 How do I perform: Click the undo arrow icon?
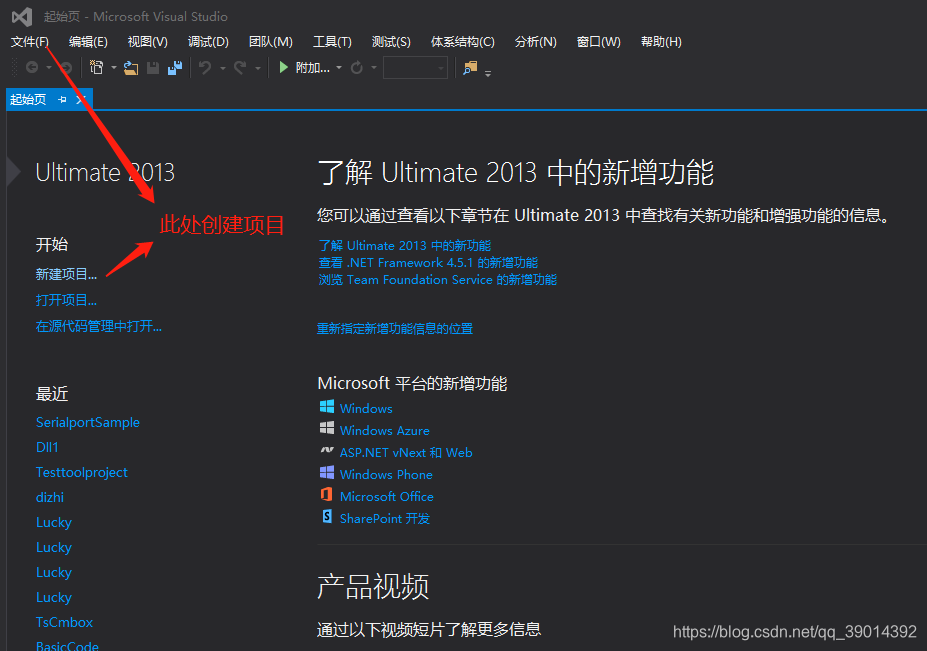(205, 68)
